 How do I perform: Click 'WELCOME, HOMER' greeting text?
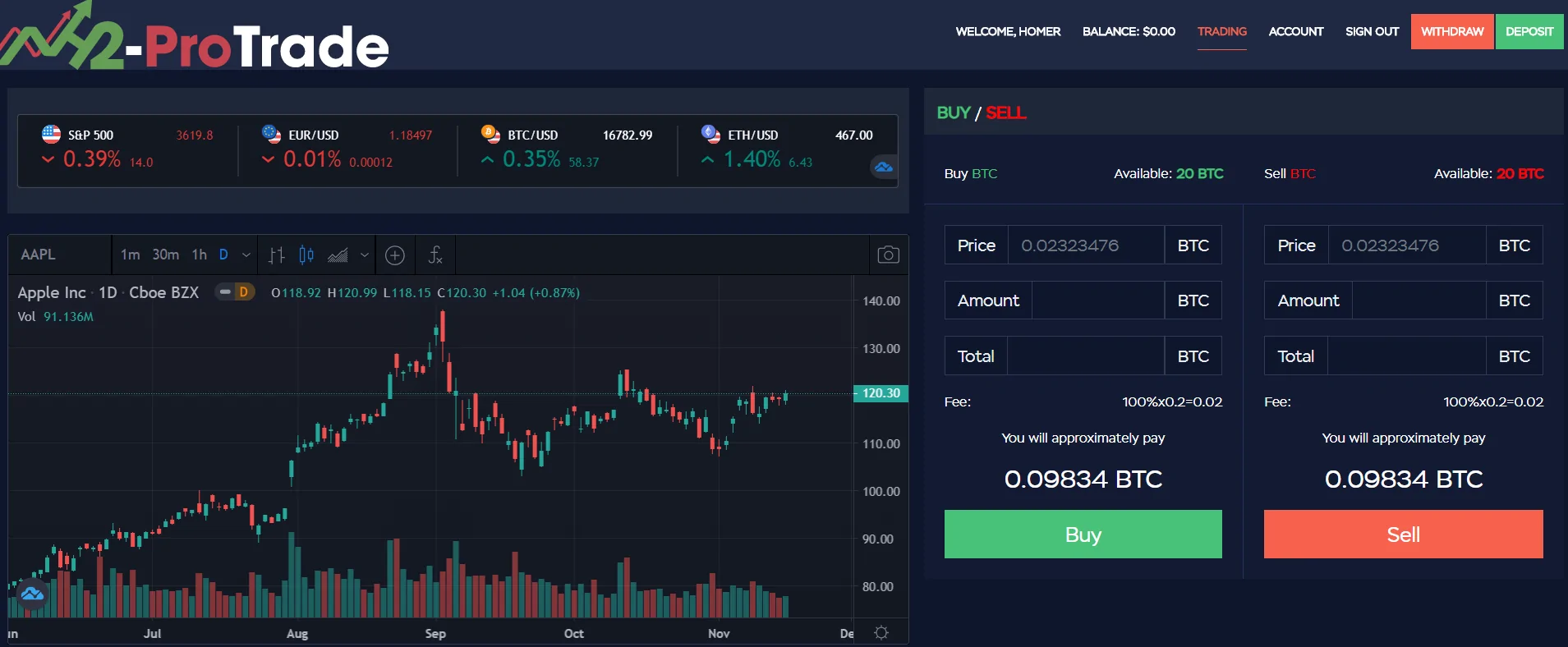(x=1008, y=32)
